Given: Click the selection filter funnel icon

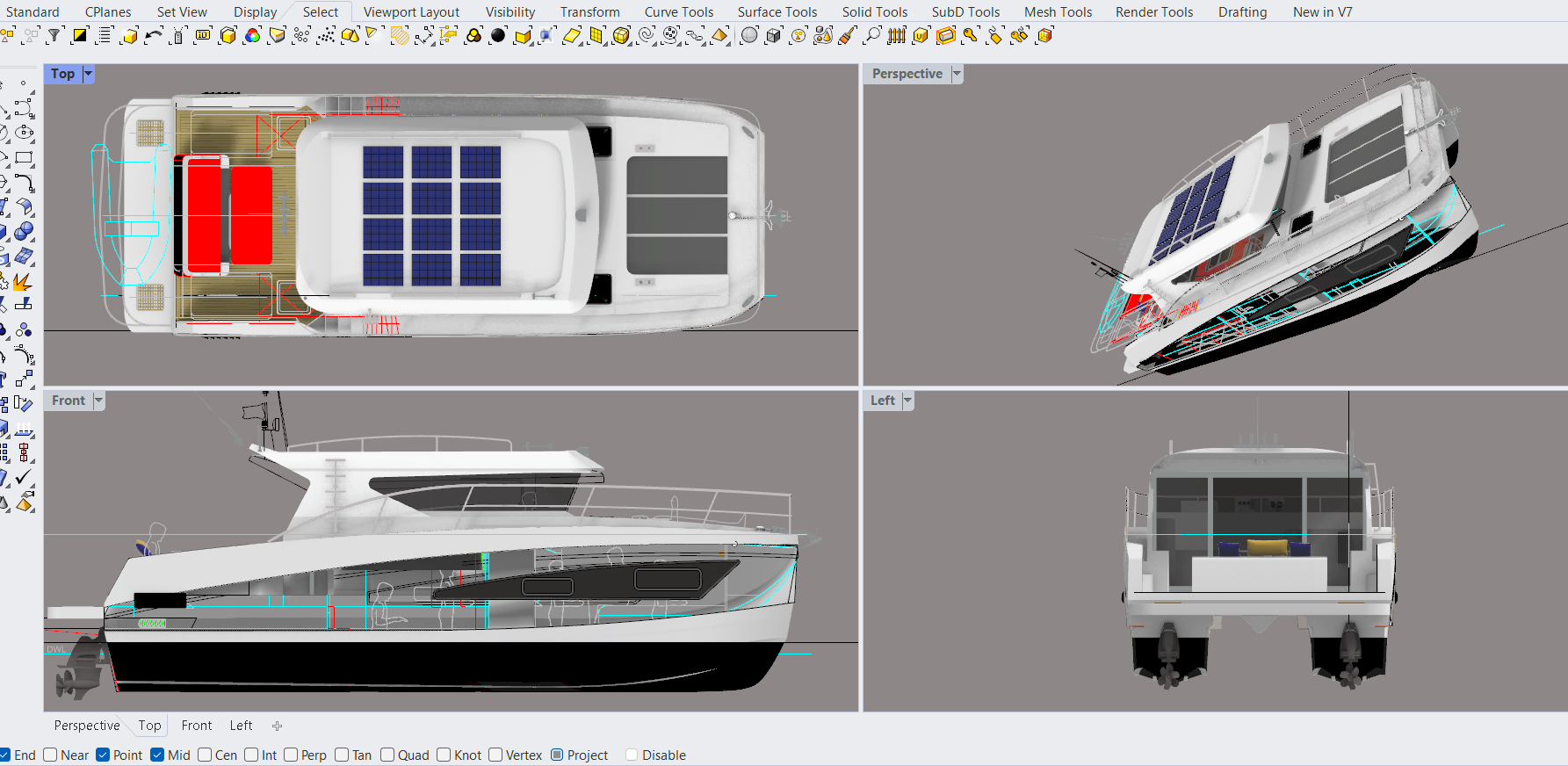Looking at the screenshot, I should 54,35.
